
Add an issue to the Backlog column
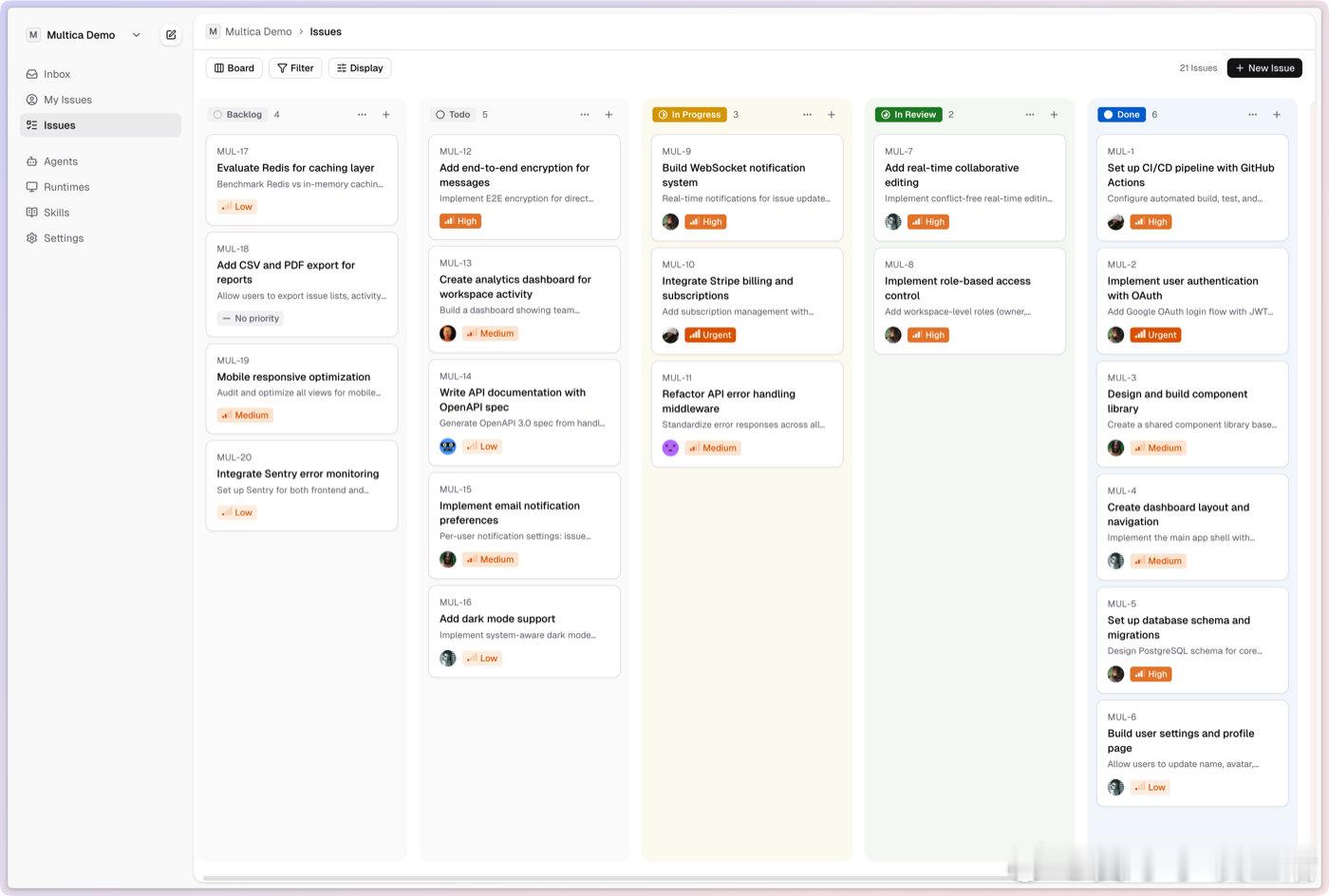[x=386, y=115]
